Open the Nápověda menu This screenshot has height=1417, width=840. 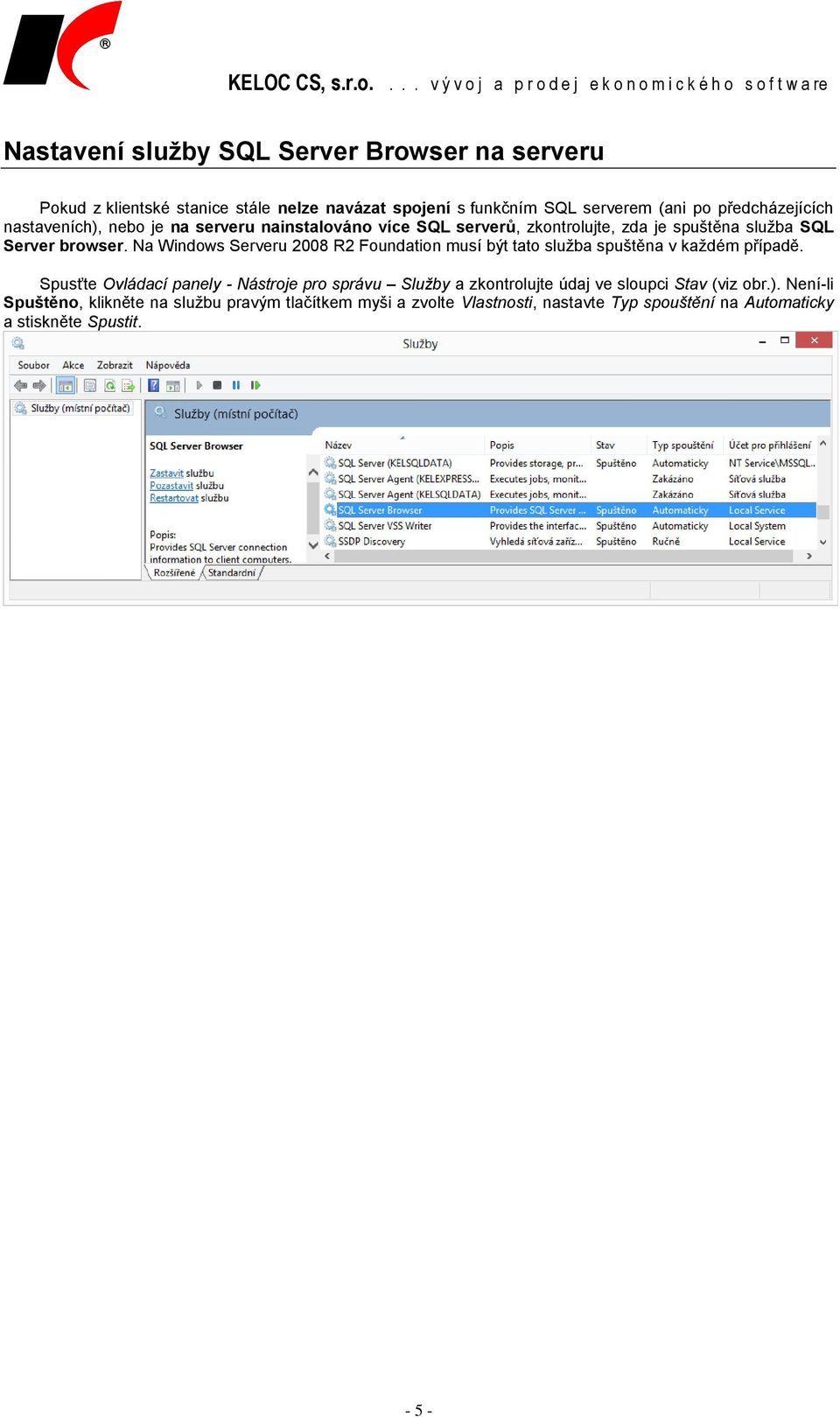[x=168, y=365]
